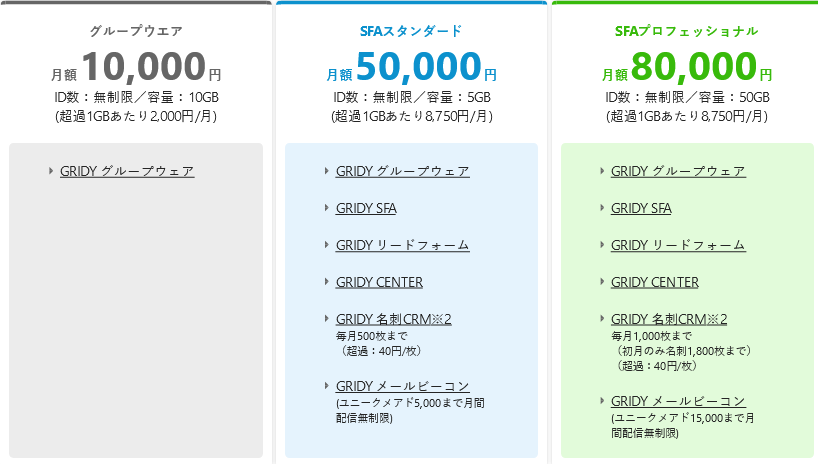Open GRIDY メールビーコン in SFAプロフェッショナル plan

pyautogui.click(x=678, y=401)
